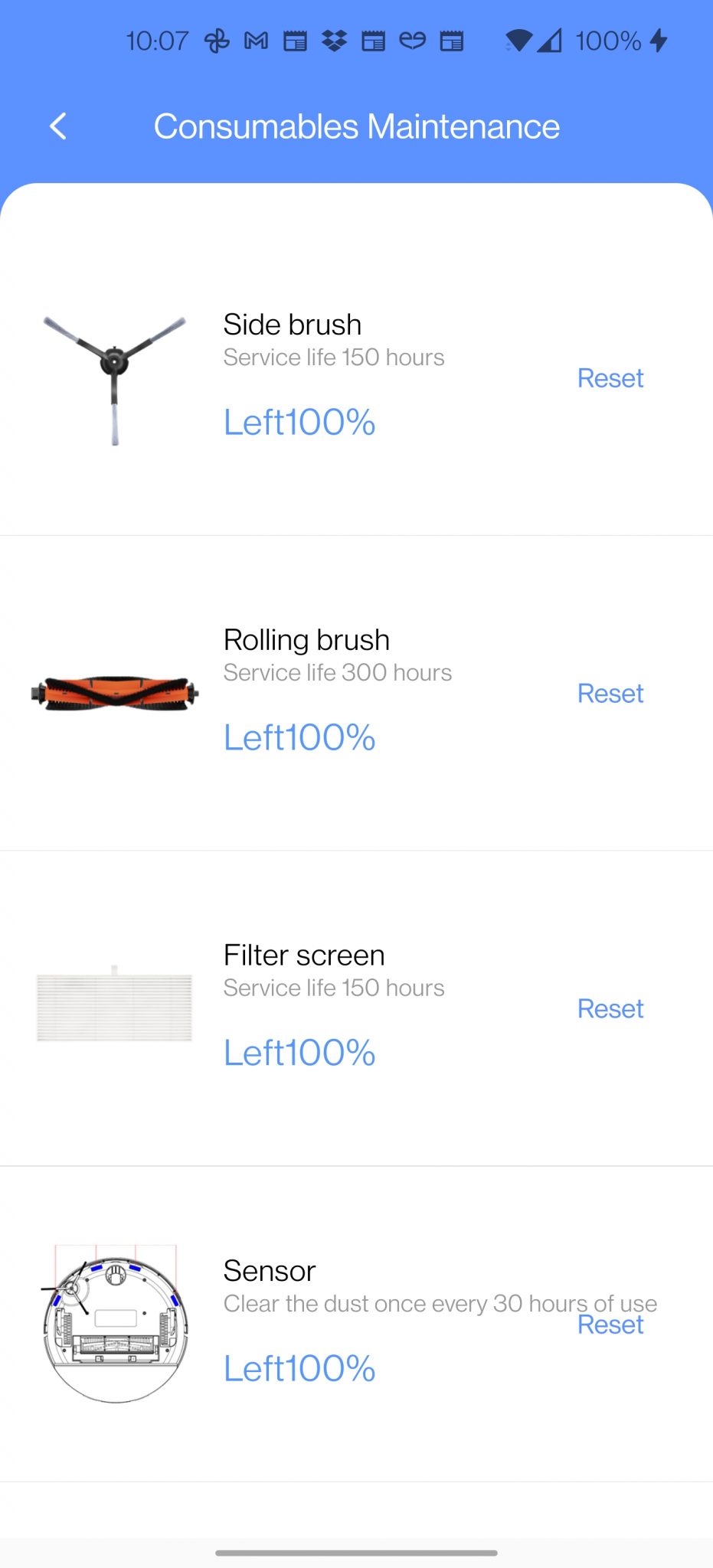Tap the filter screen image
The image size is (713, 1568).
[x=114, y=1004]
